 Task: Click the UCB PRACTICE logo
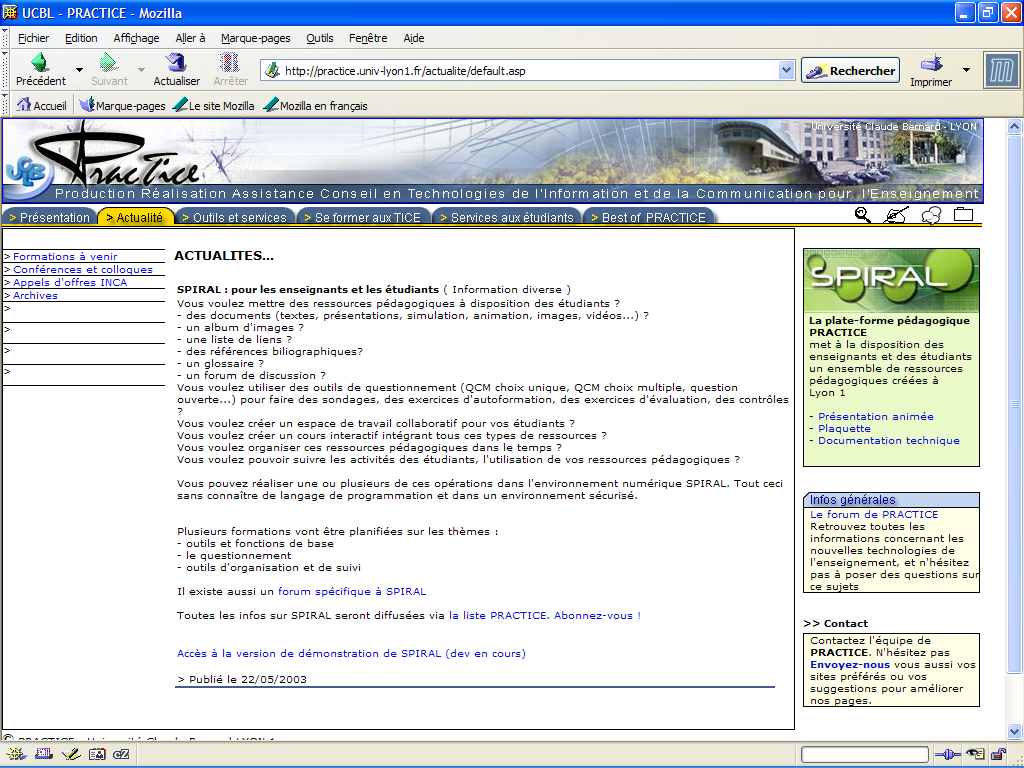click(104, 159)
